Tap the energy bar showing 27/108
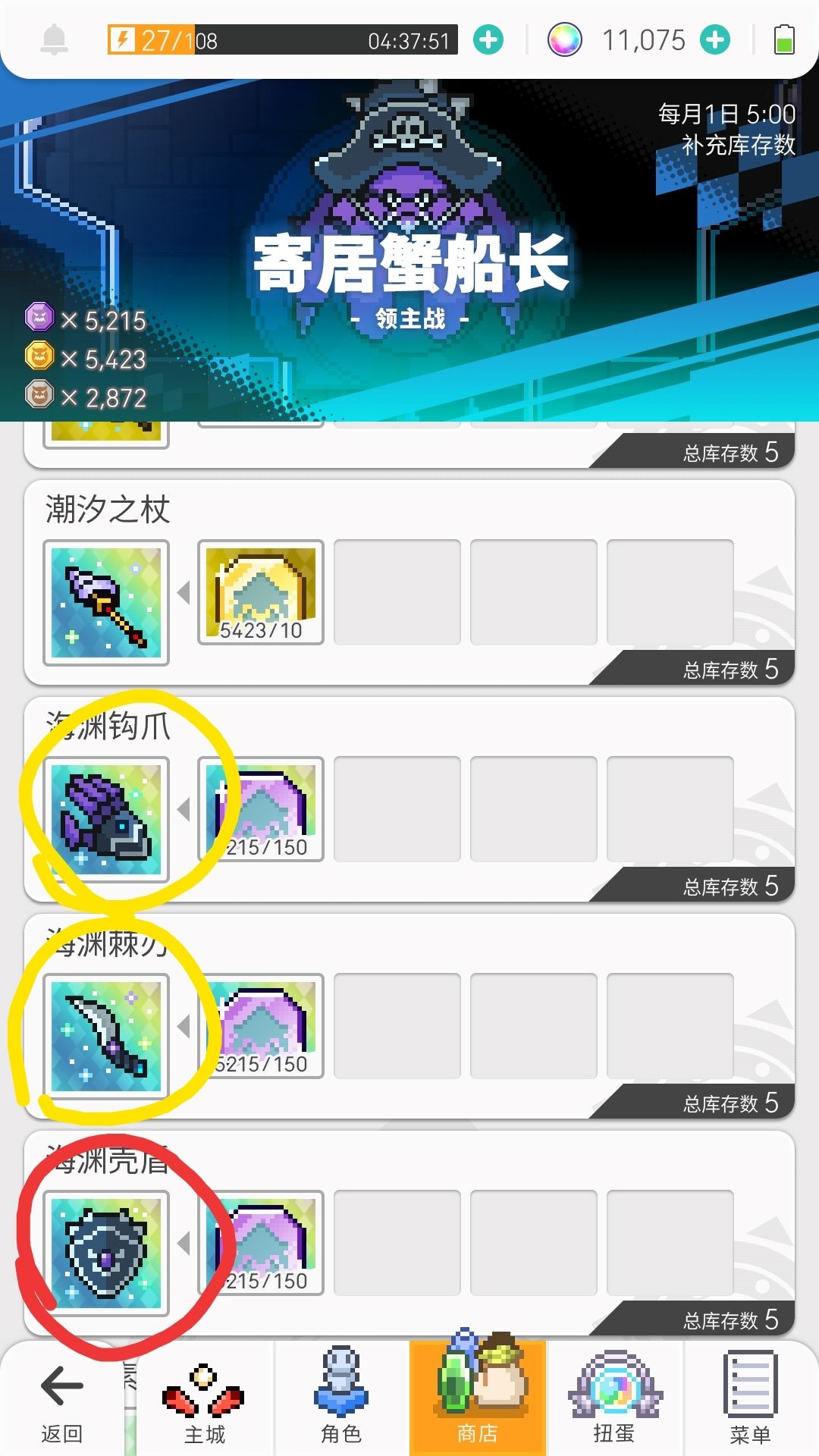819x1456 pixels. [283, 39]
